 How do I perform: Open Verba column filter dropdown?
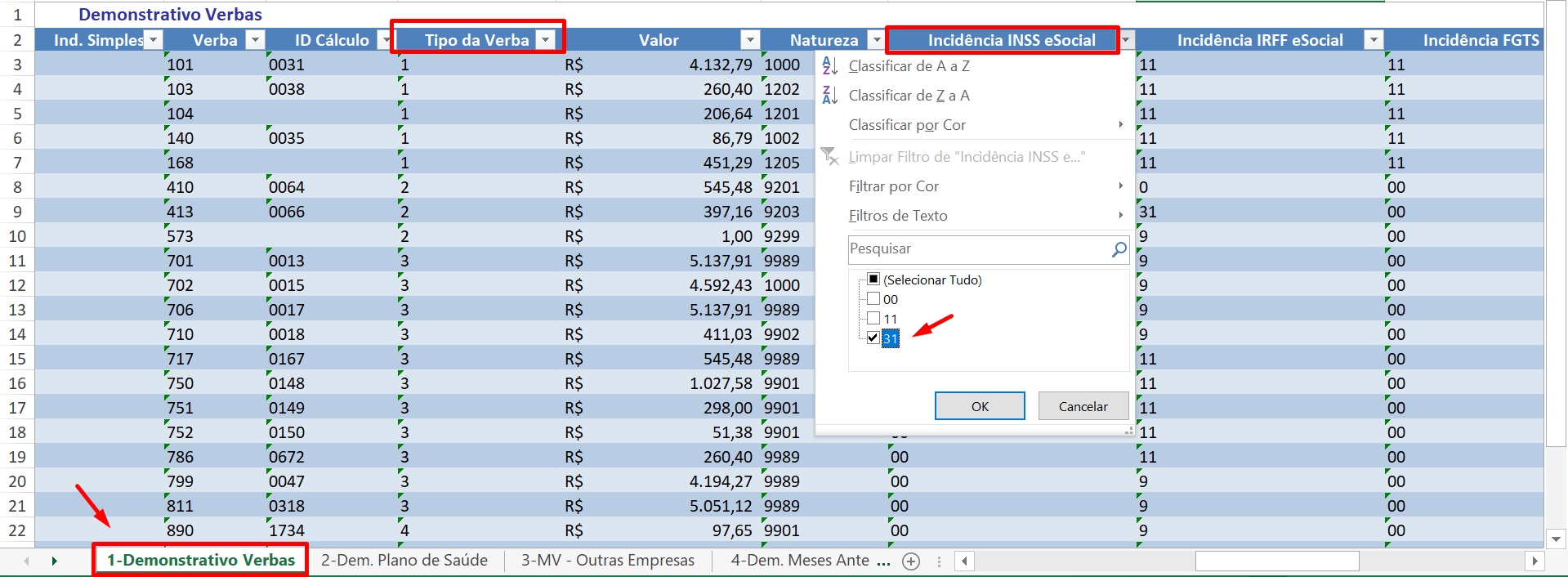pos(255,39)
